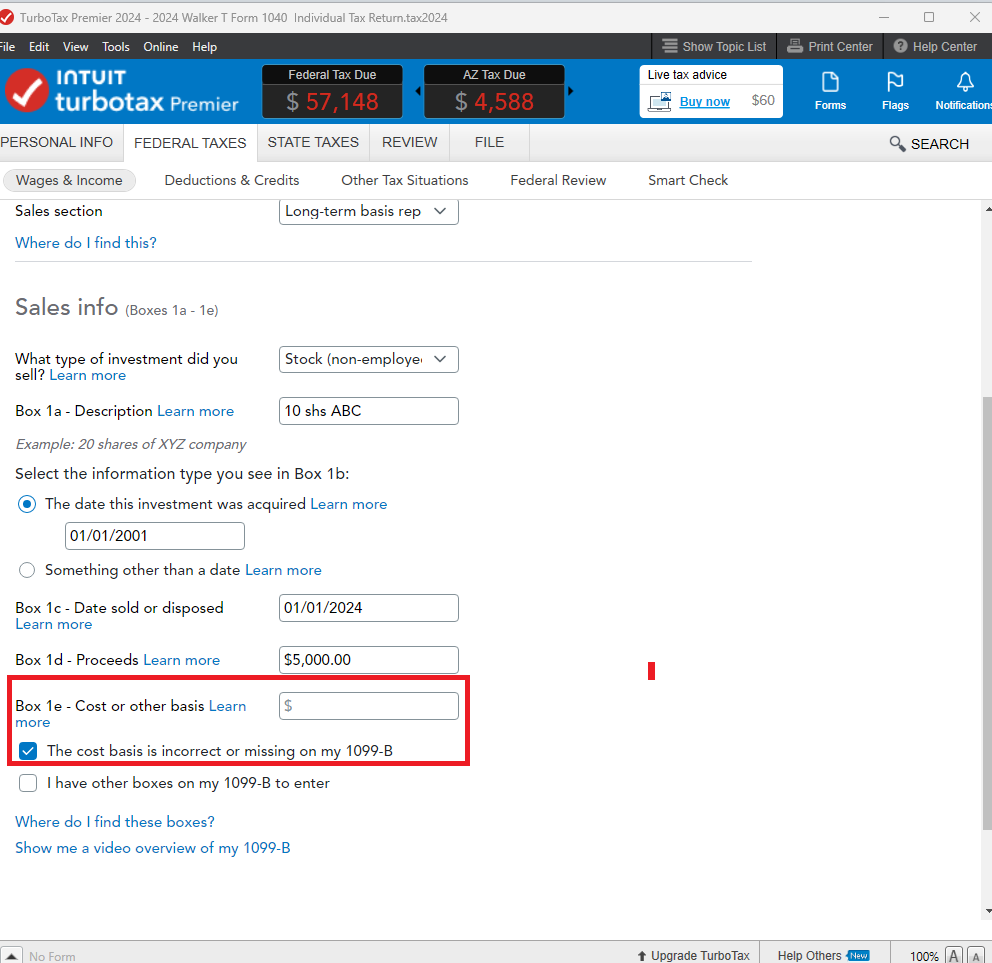Click the Box 1c date sold field
The image size is (992, 963).
point(368,608)
